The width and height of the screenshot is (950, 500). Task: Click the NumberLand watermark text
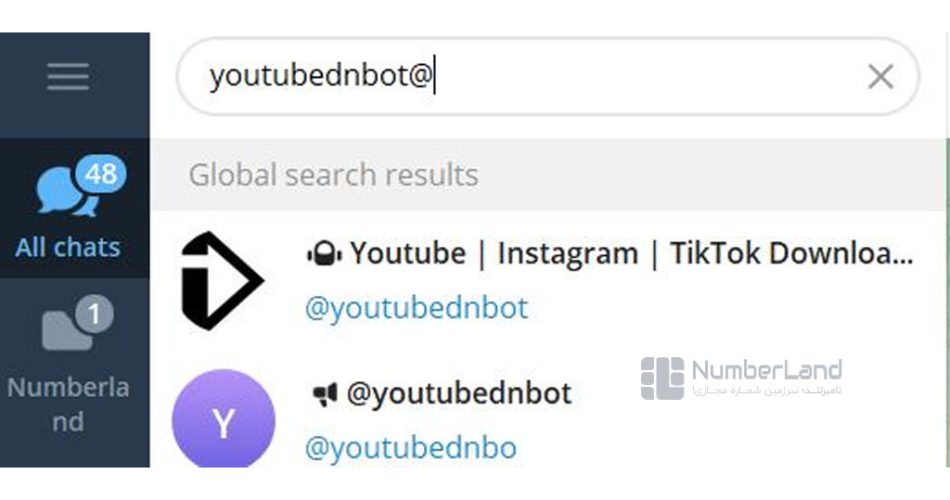(x=767, y=372)
